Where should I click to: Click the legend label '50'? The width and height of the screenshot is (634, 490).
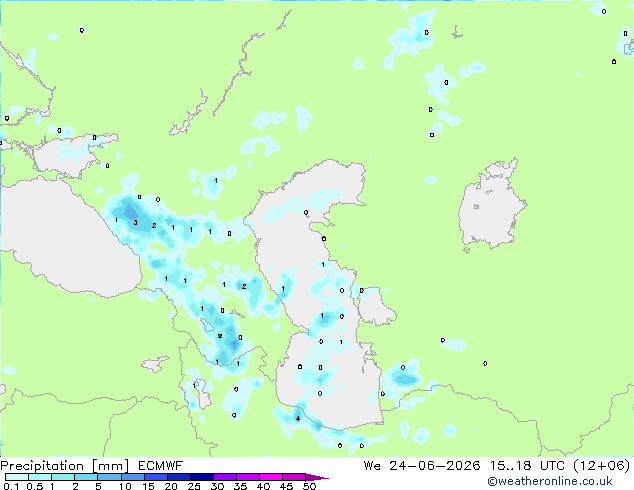309,486
